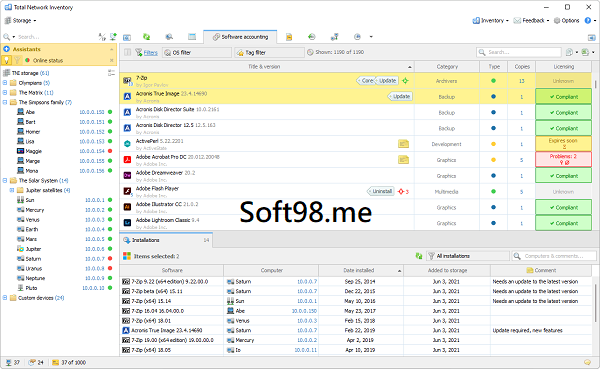Image resolution: width=600 pixels, height=369 pixels.
Task: Expand The Matrix group
Action: 5,92
